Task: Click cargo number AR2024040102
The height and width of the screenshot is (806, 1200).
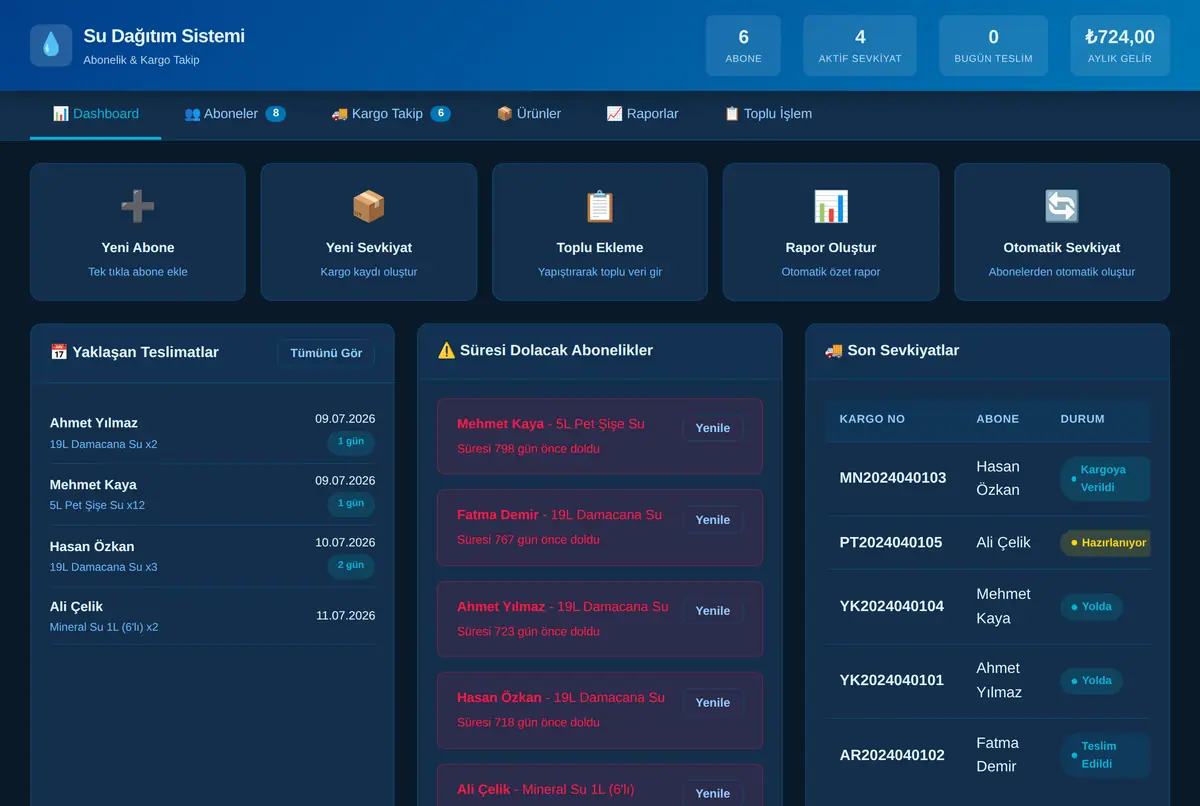Action: [x=892, y=755]
